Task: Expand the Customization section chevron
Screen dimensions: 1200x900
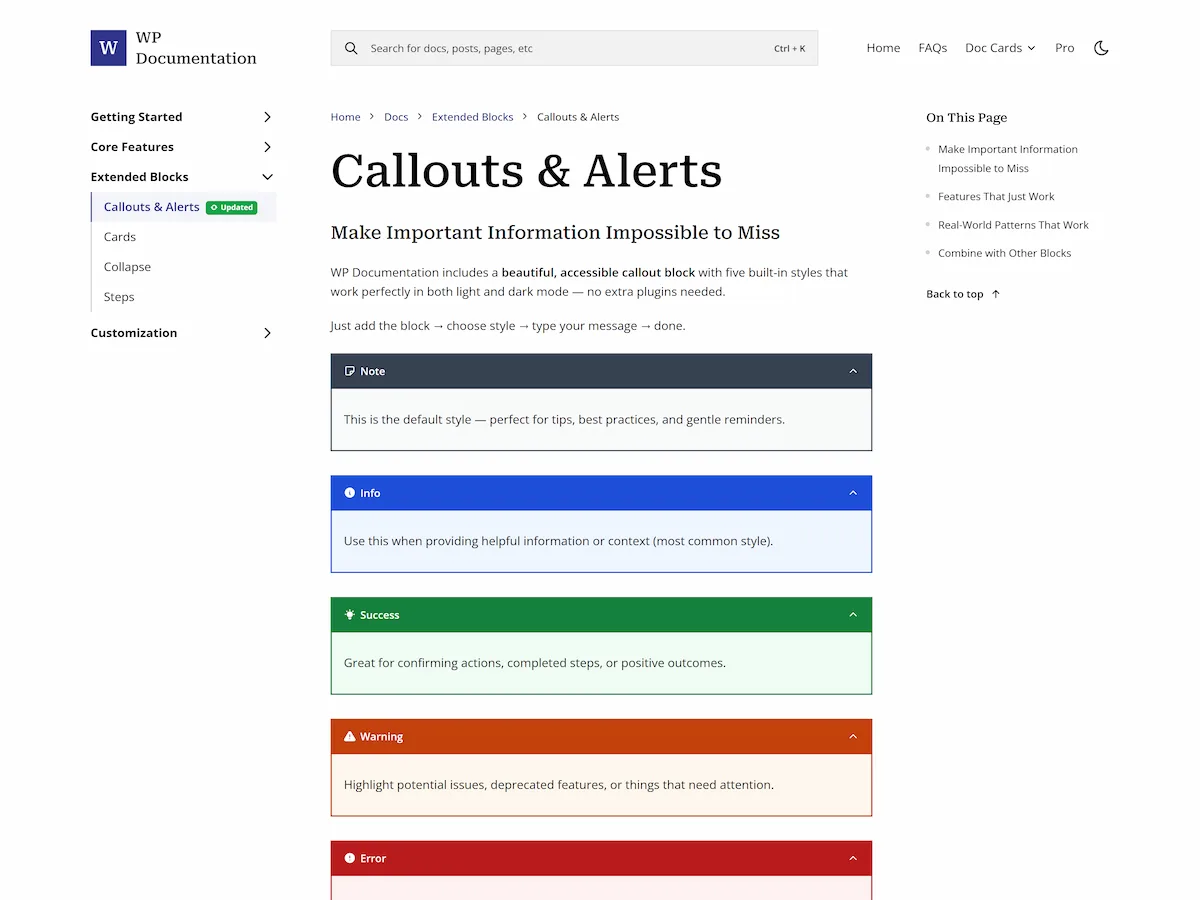Action: [267, 333]
